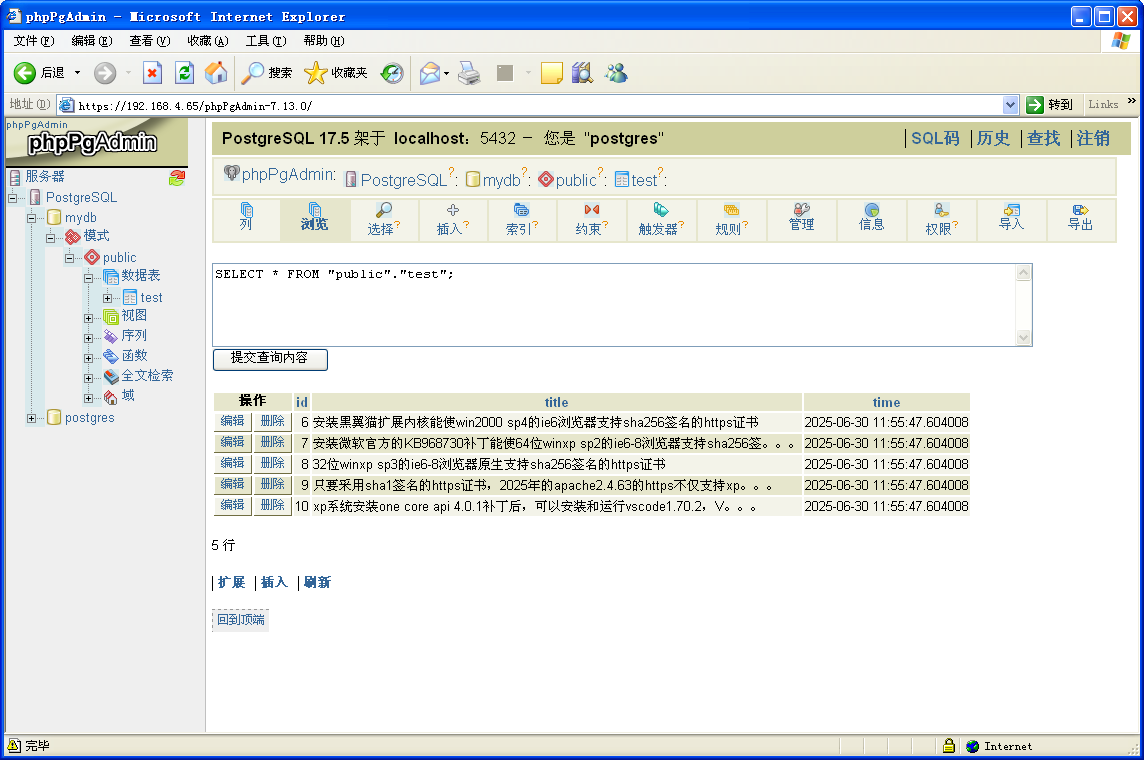The height and width of the screenshot is (760, 1144).
Task: Open the 约束 (Constraints) tab
Action: [x=591, y=220]
